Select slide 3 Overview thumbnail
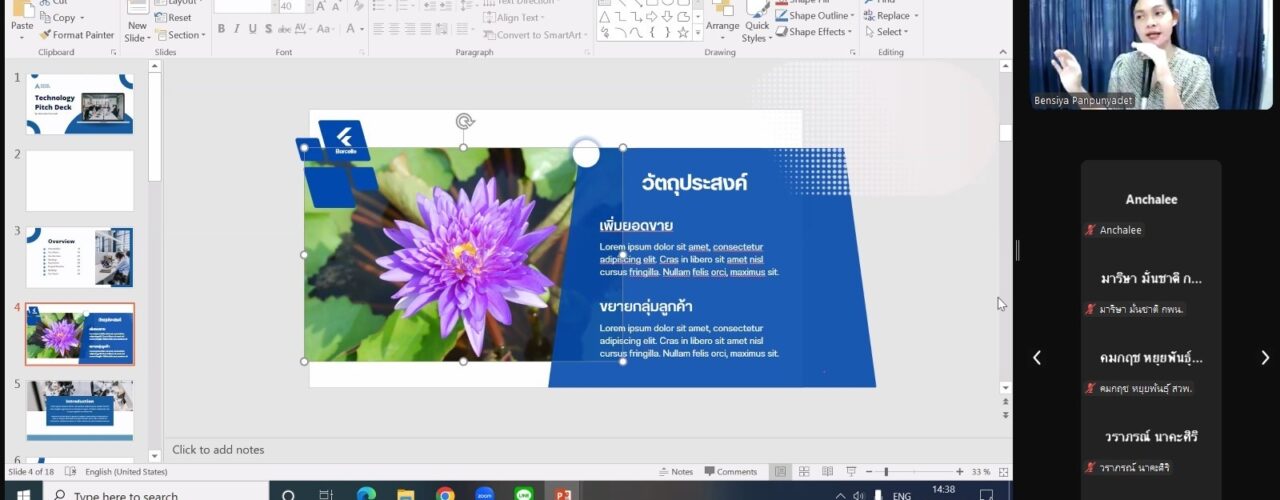Image resolution: width=1280 pixels, height=500 pixels. [x=80, y=257]
